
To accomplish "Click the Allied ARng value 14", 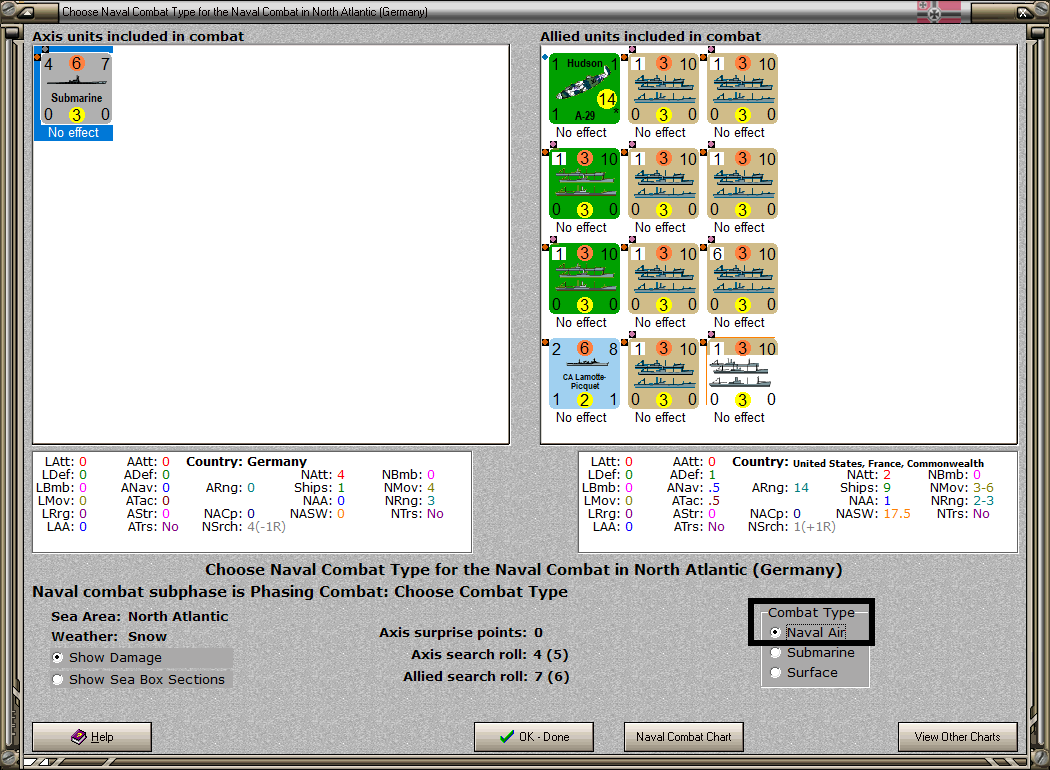I will click(802, 487).
